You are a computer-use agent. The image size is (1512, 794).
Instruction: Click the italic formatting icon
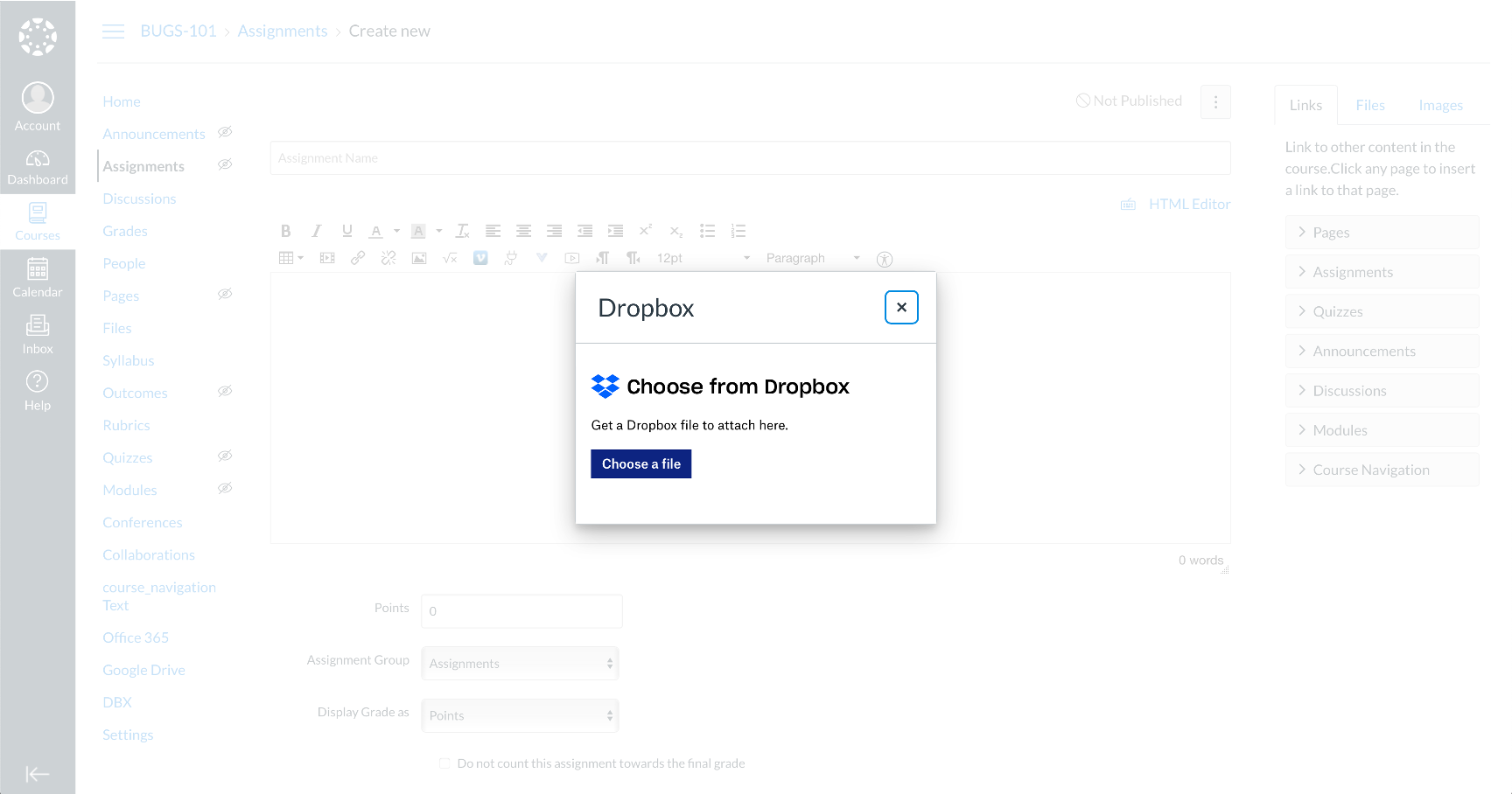coord(316,232)
